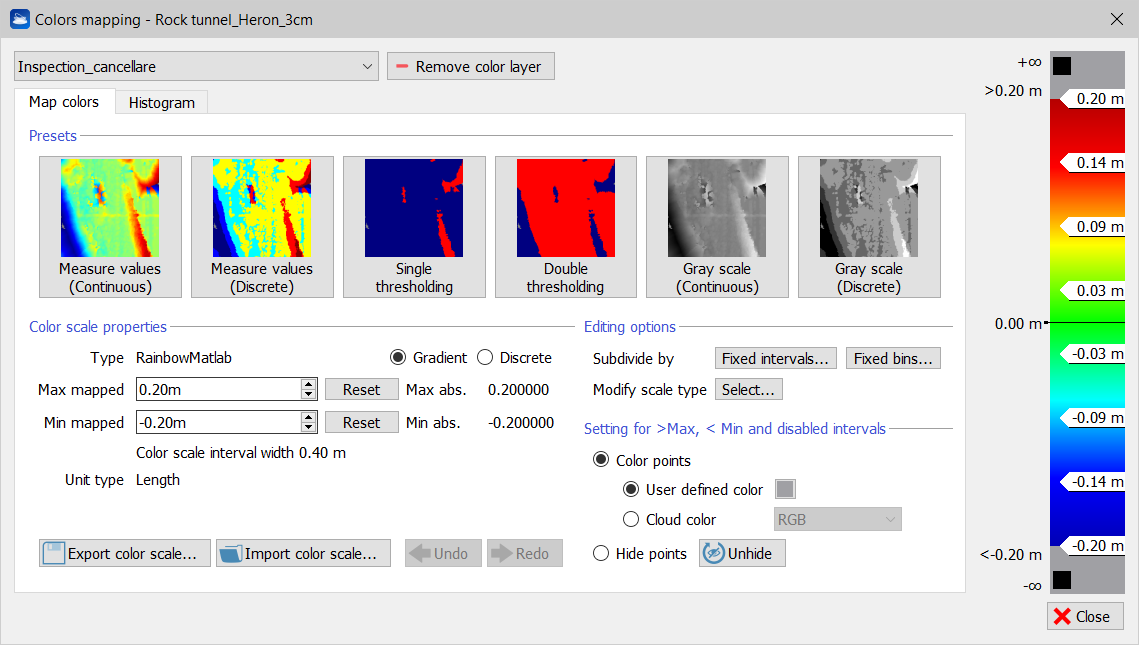
Task: Click Import color scale button
Action: pyautogui.click(x=303, y=553)
